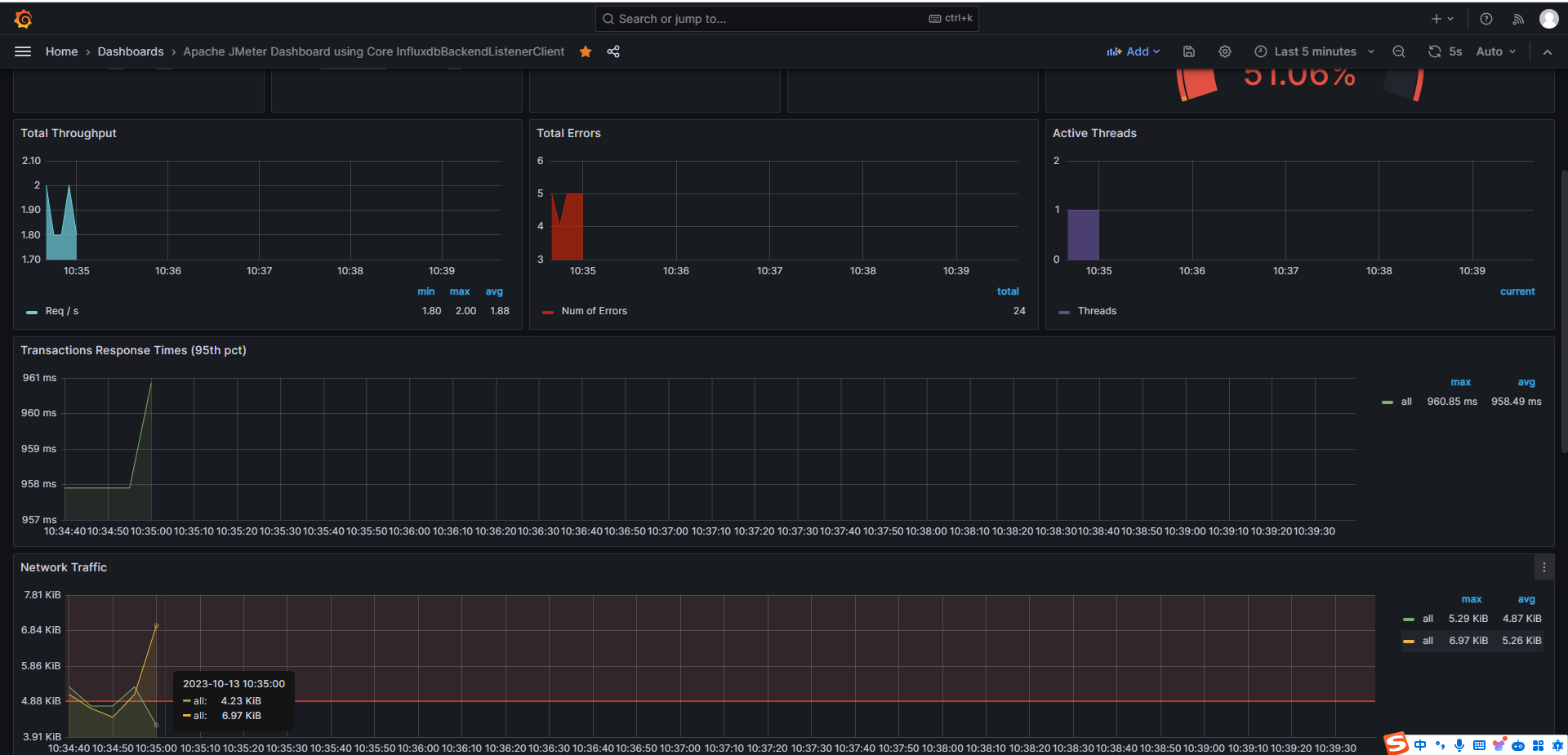Collapse the top toolbar with chevron

click(x=1548, y=51)
